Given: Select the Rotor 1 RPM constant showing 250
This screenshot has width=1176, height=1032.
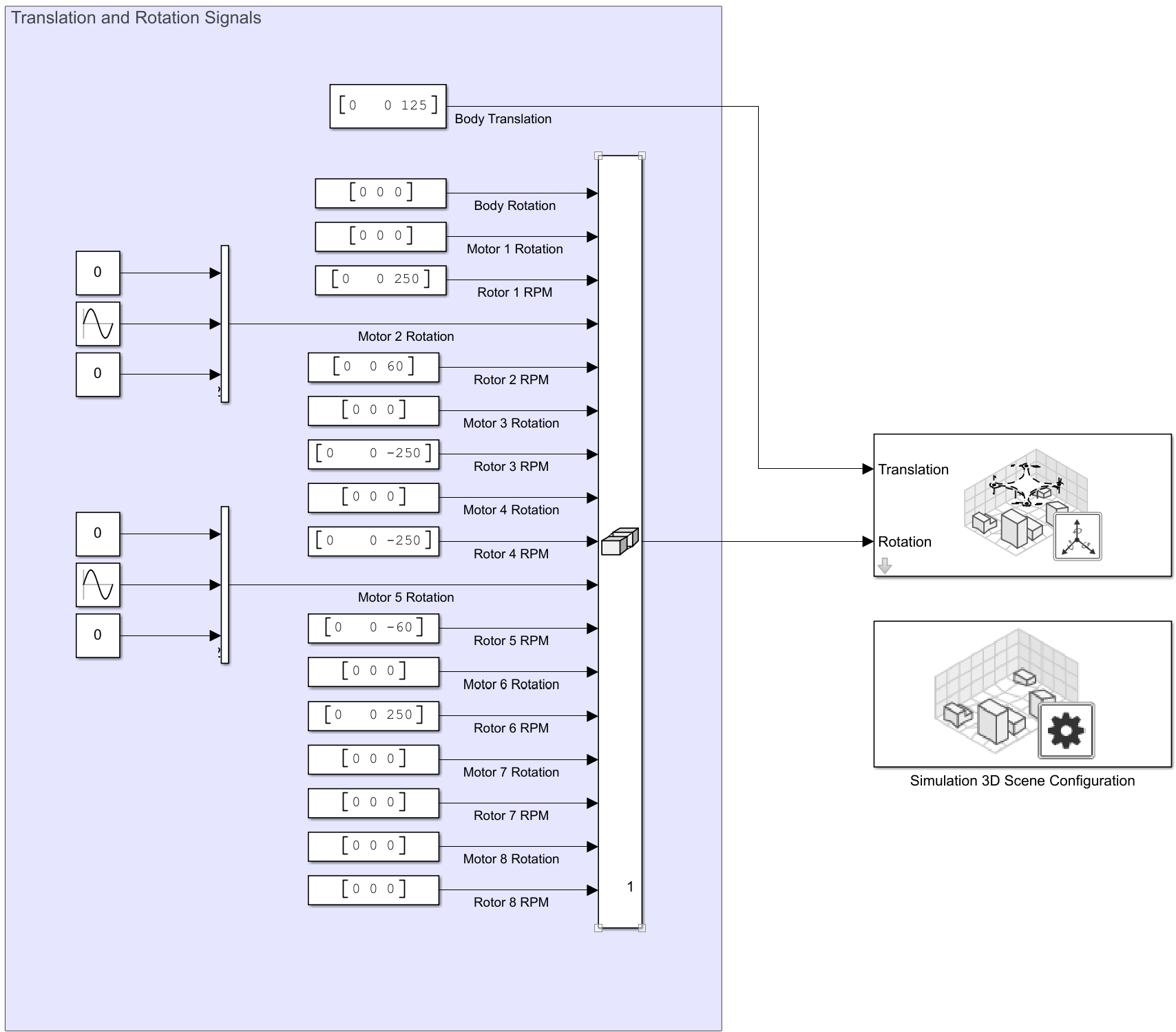Looking at the screenshot, I should [x=380, y=280].
